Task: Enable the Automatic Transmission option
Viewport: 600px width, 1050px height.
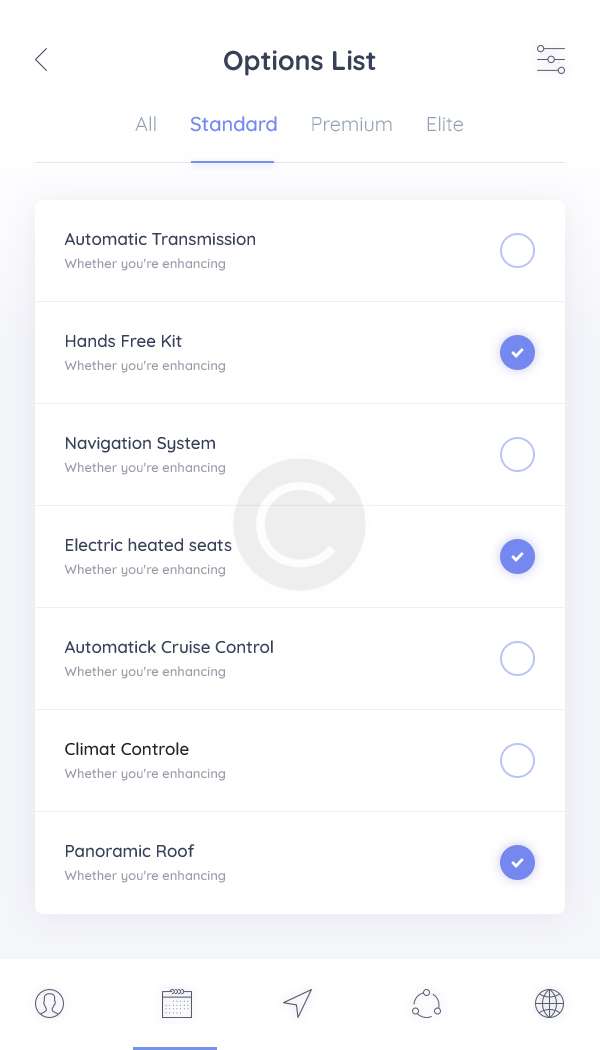Action: 517,251
